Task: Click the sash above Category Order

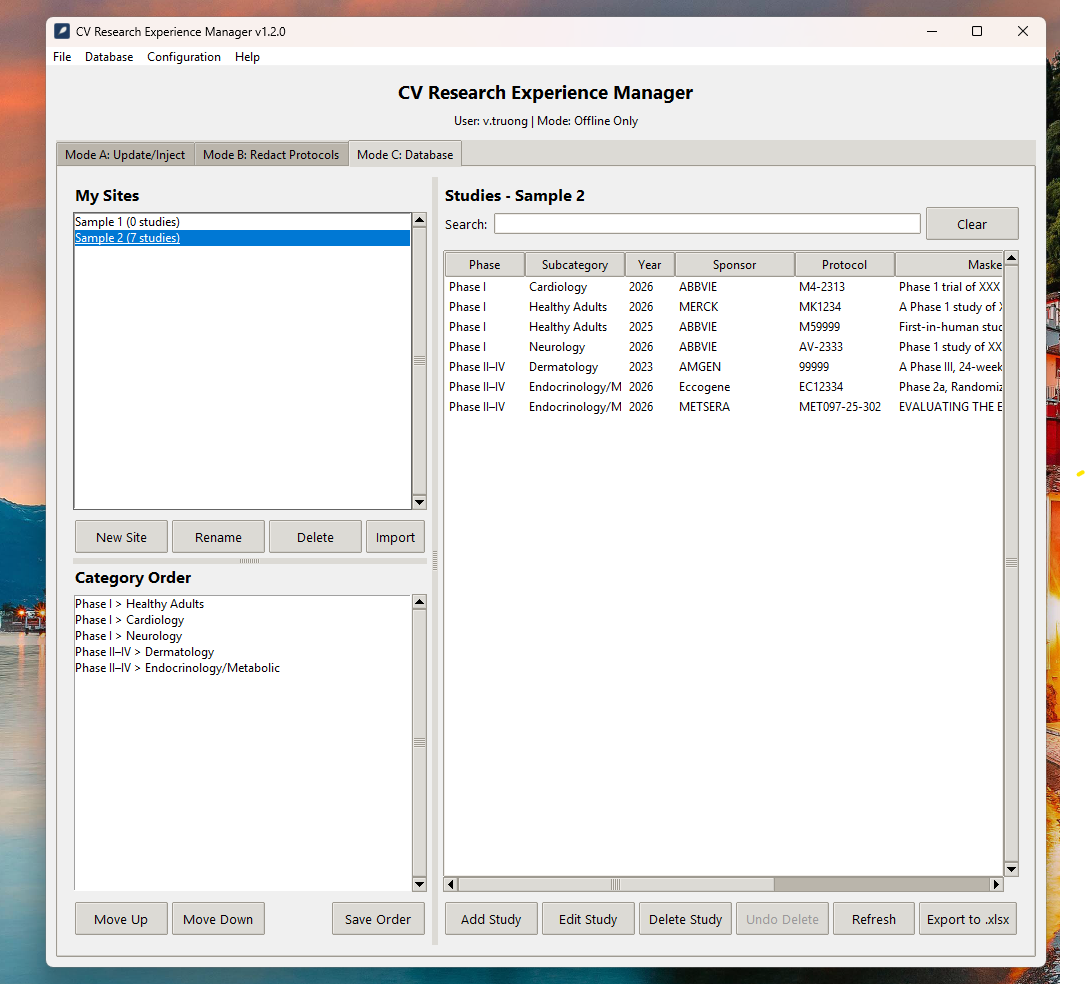Action: (x=249, y=561)
